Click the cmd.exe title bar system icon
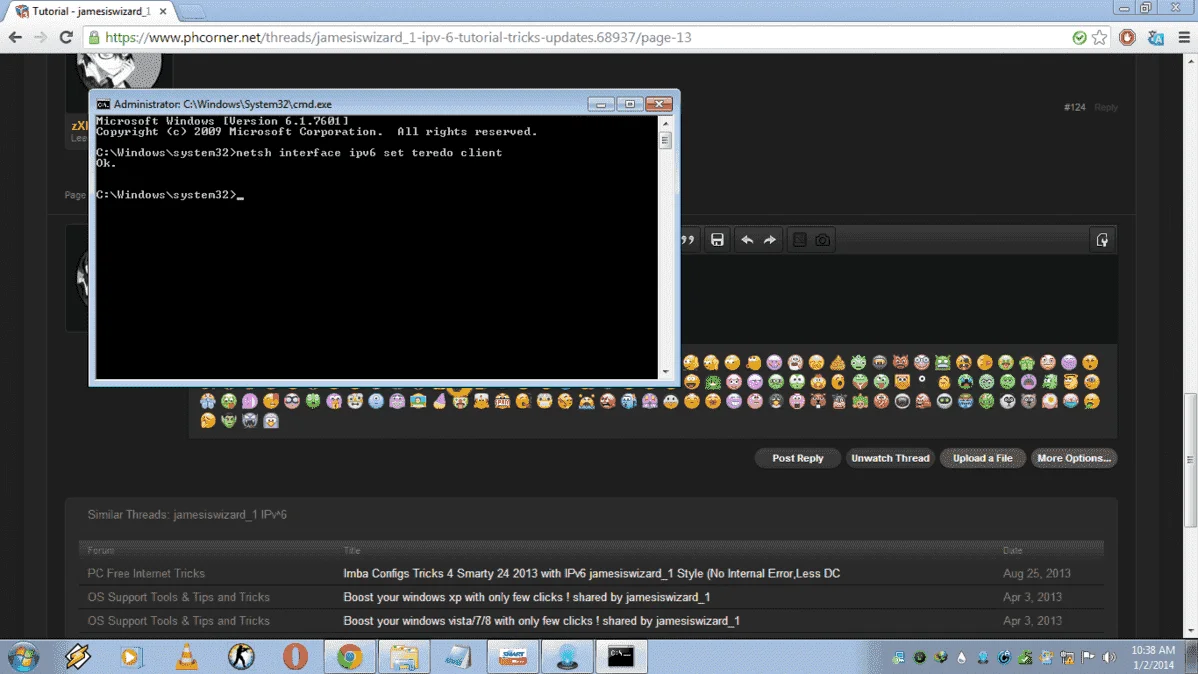 coord(103,104)
